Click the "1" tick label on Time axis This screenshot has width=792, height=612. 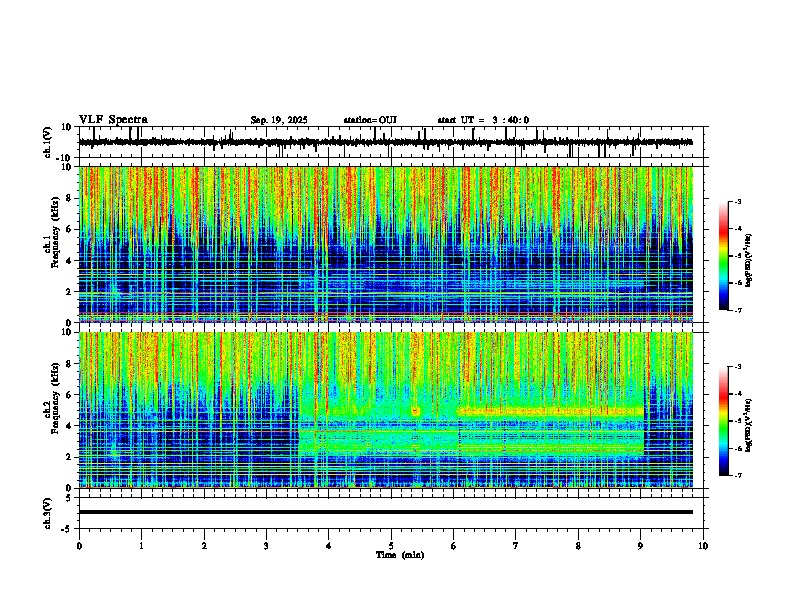141,546
